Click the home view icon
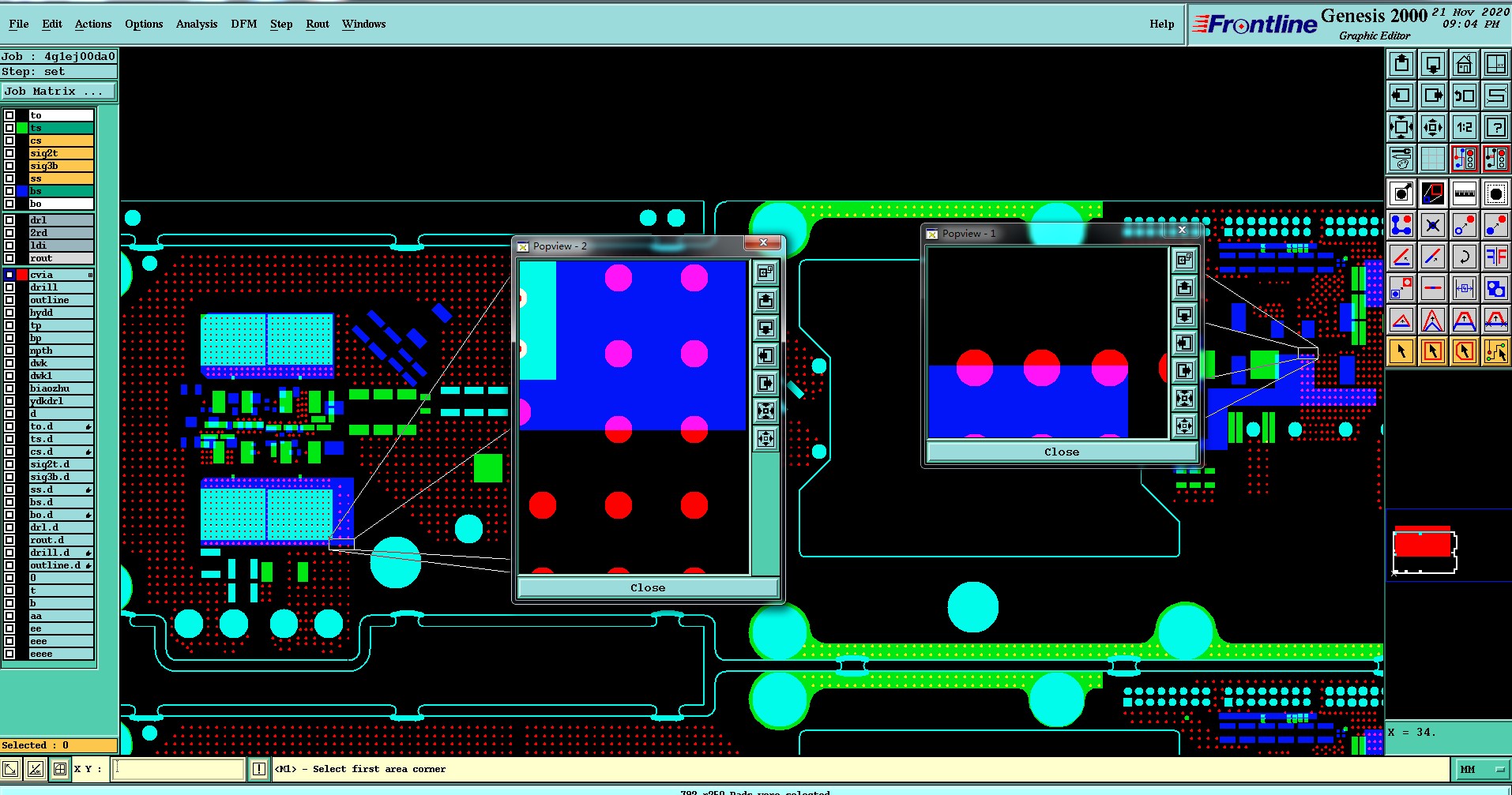 tap(1465, 64)
